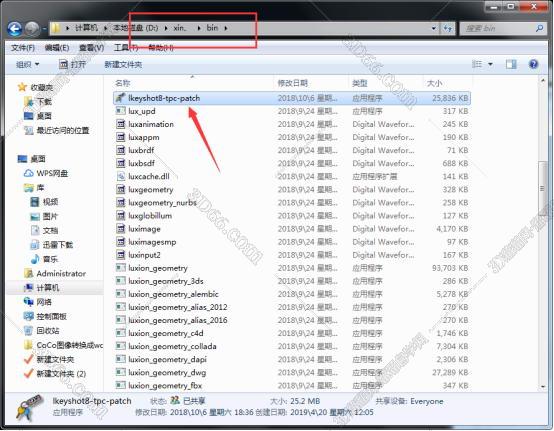This screenshot has width=554, height=431.
Task: Click the change view icon
Action: (477, 64)
